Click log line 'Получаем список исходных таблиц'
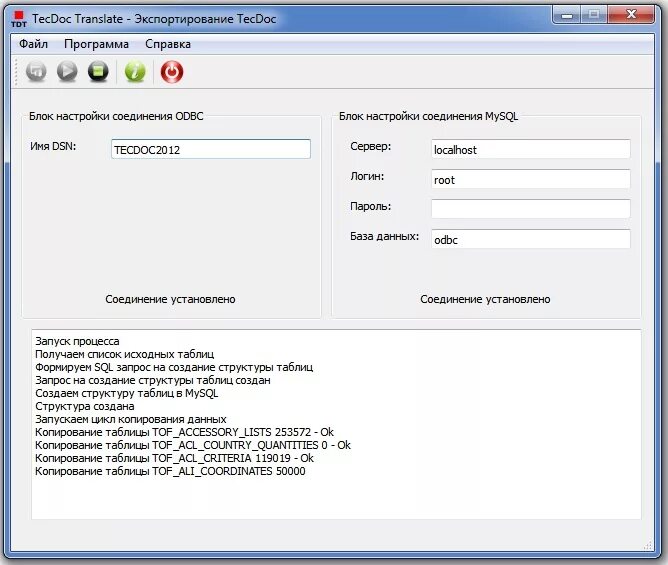This screenshot has width=668, height=565. point(124,354)
